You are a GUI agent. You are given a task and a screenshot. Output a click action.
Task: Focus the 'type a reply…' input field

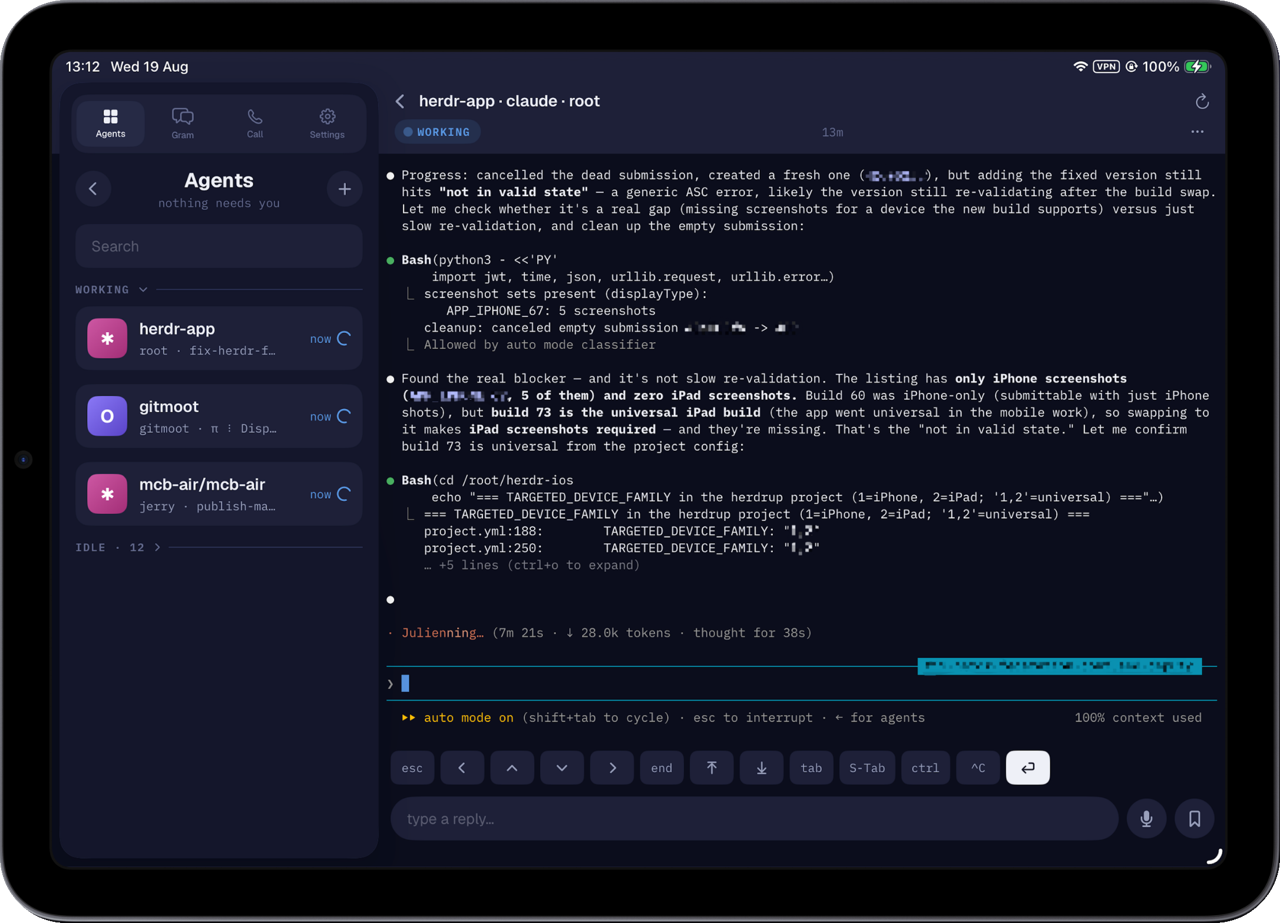point(754,819)
